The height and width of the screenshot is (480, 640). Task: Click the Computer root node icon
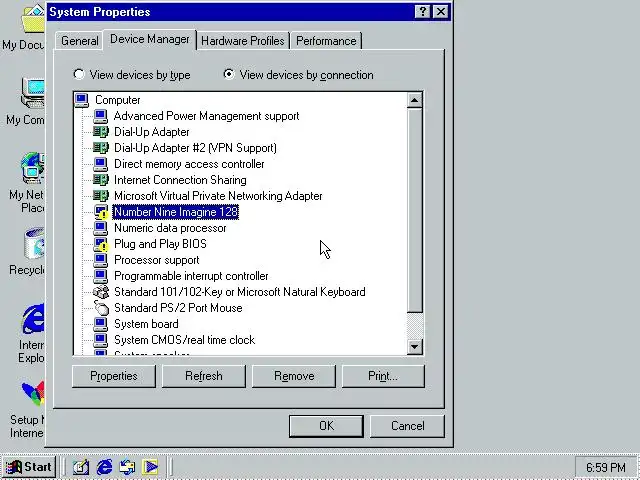pos(82,100)
